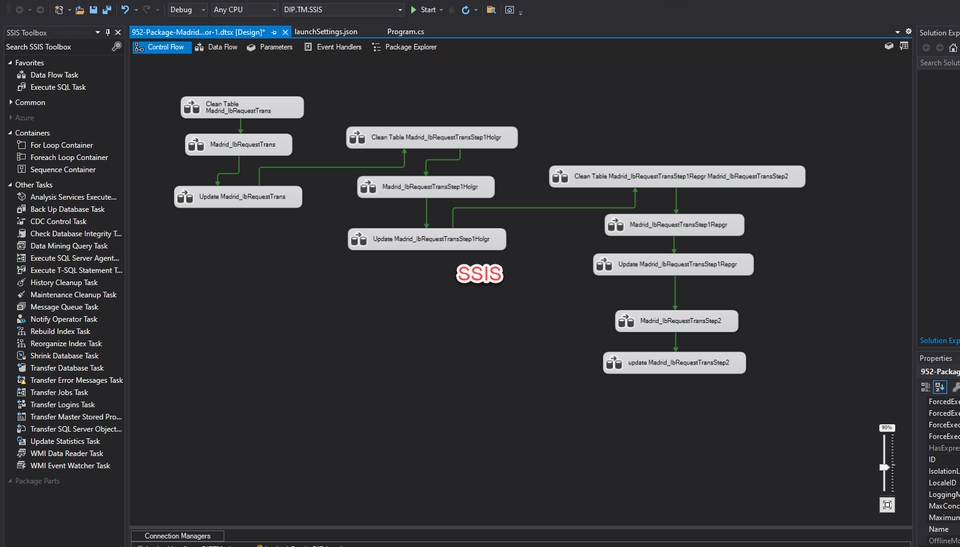Select the Update Madrid_lbRequestTransStep1Holgr task

tap(427, 239)
